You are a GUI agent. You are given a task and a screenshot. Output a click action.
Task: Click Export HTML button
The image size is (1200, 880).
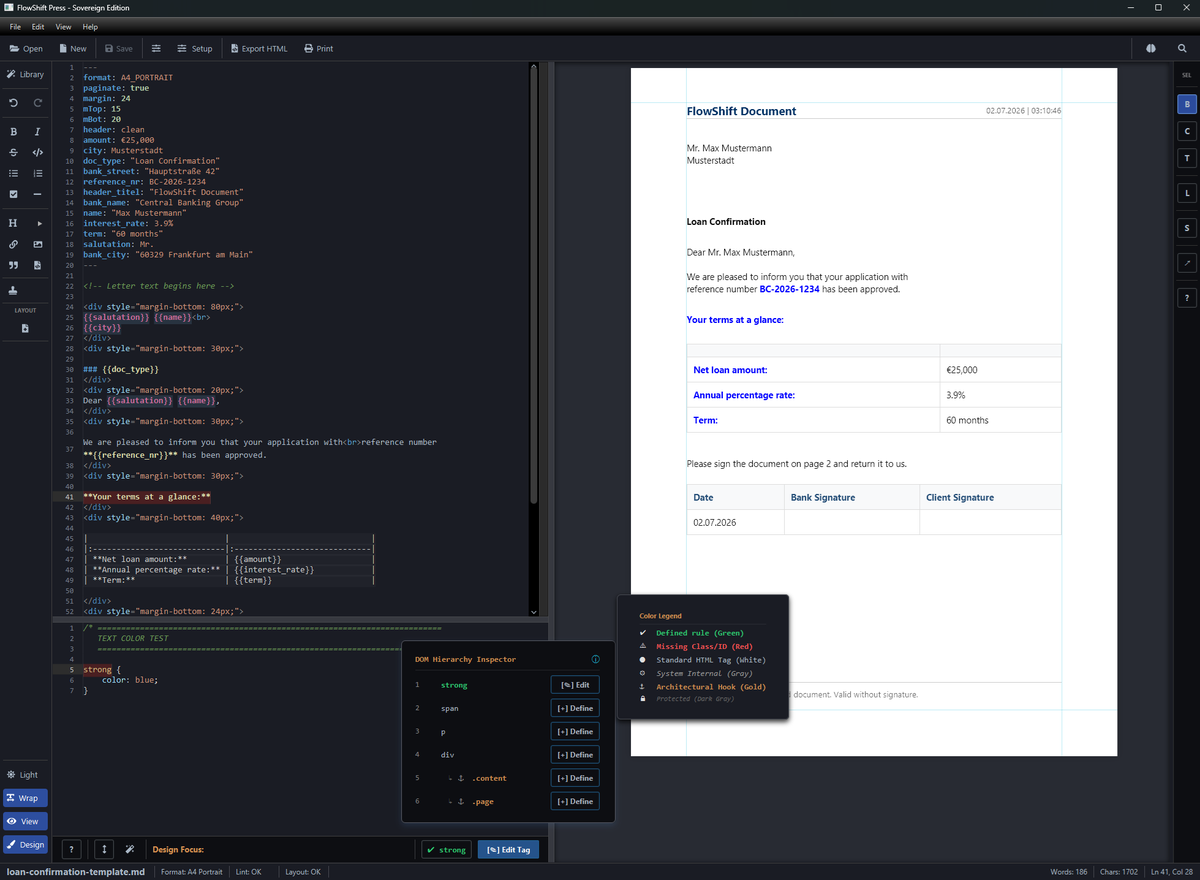tap(259, 48)
